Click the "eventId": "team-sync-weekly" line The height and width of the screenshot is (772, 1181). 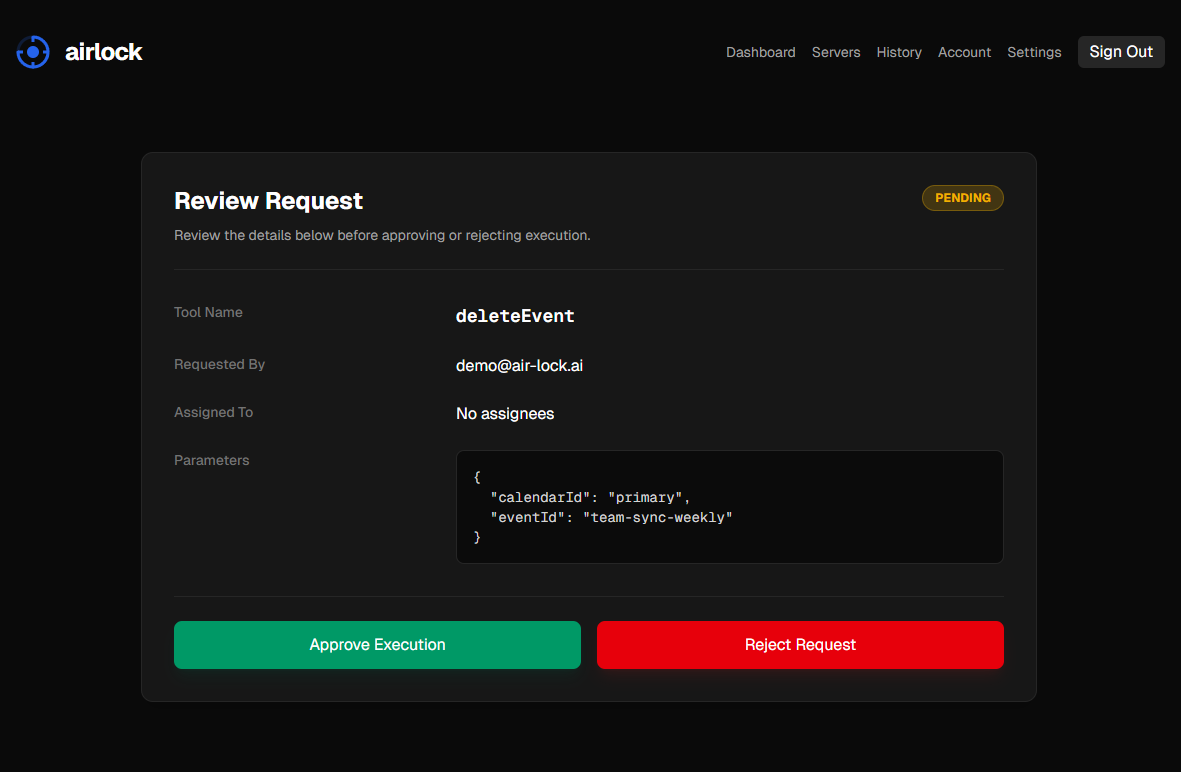pos(612,517)
